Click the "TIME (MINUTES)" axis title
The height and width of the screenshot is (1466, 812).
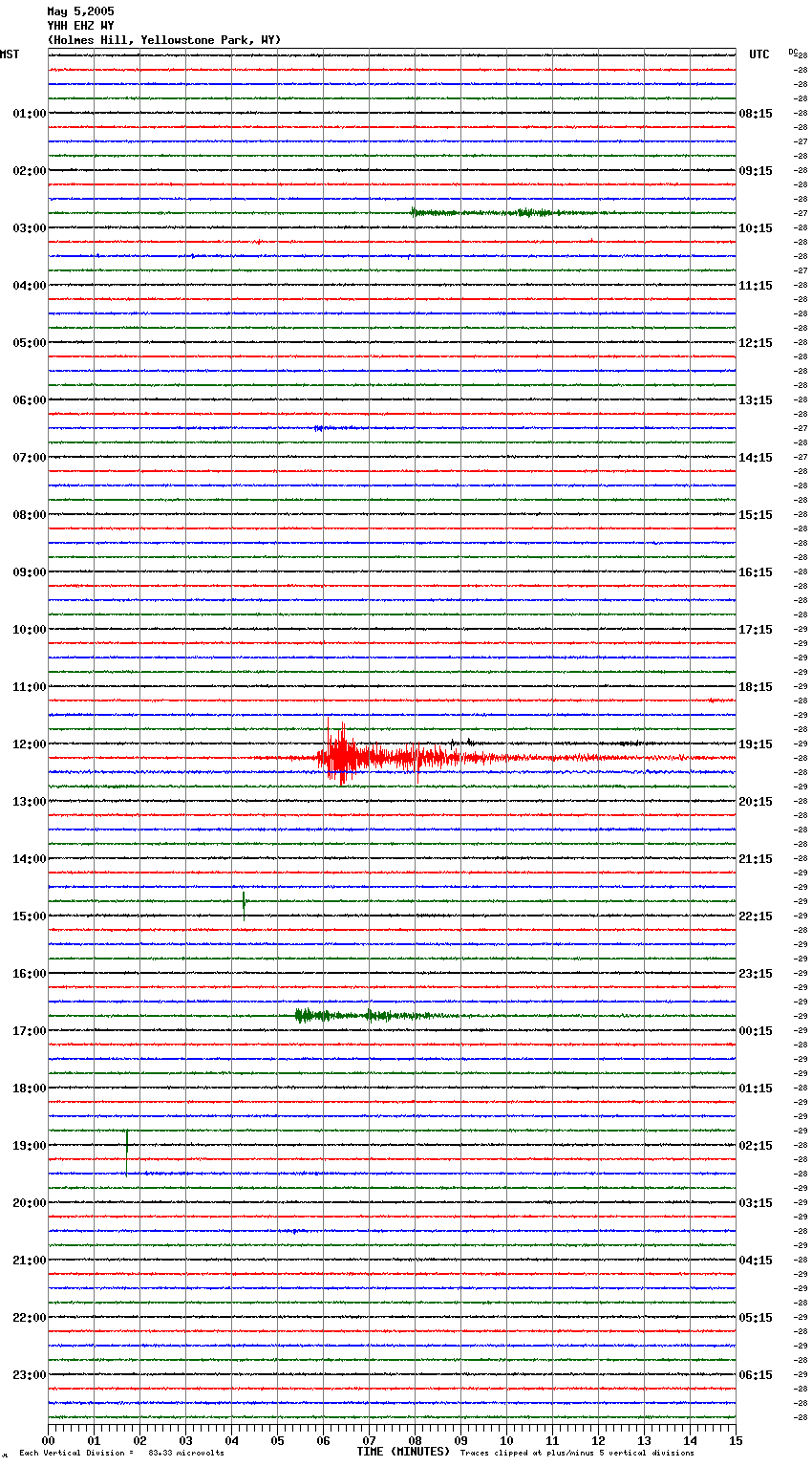point(403,1452)
